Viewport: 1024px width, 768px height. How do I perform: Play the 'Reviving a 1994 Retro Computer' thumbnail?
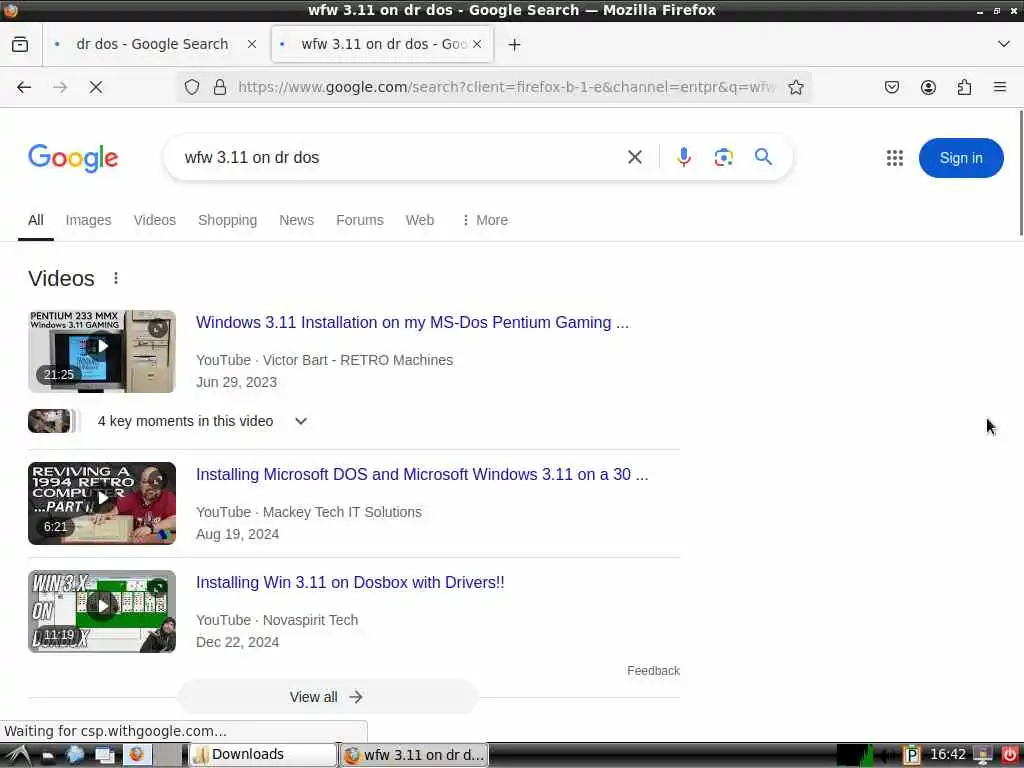click(102, 504)
